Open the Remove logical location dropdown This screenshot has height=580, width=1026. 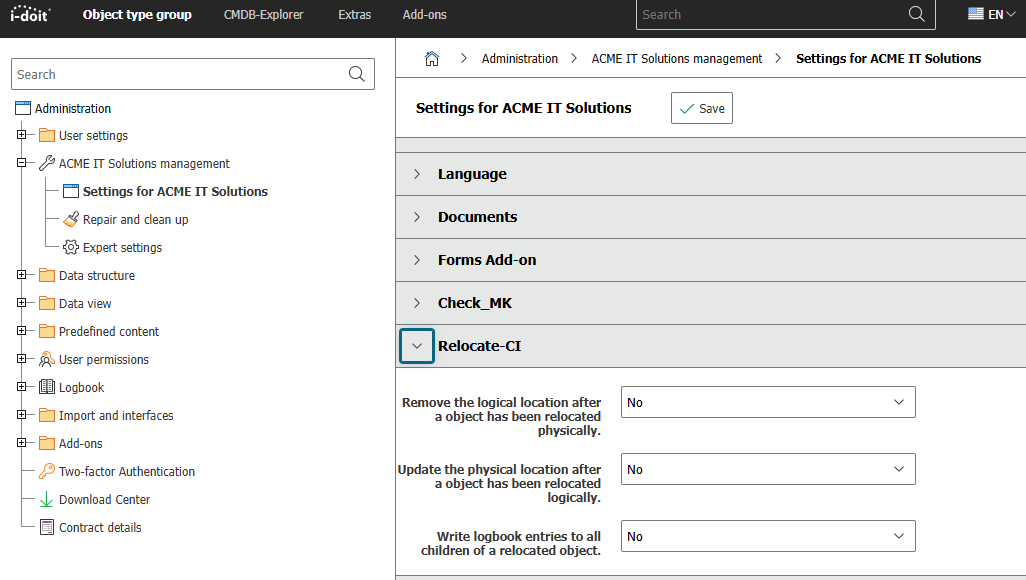(x=768, y=402)
